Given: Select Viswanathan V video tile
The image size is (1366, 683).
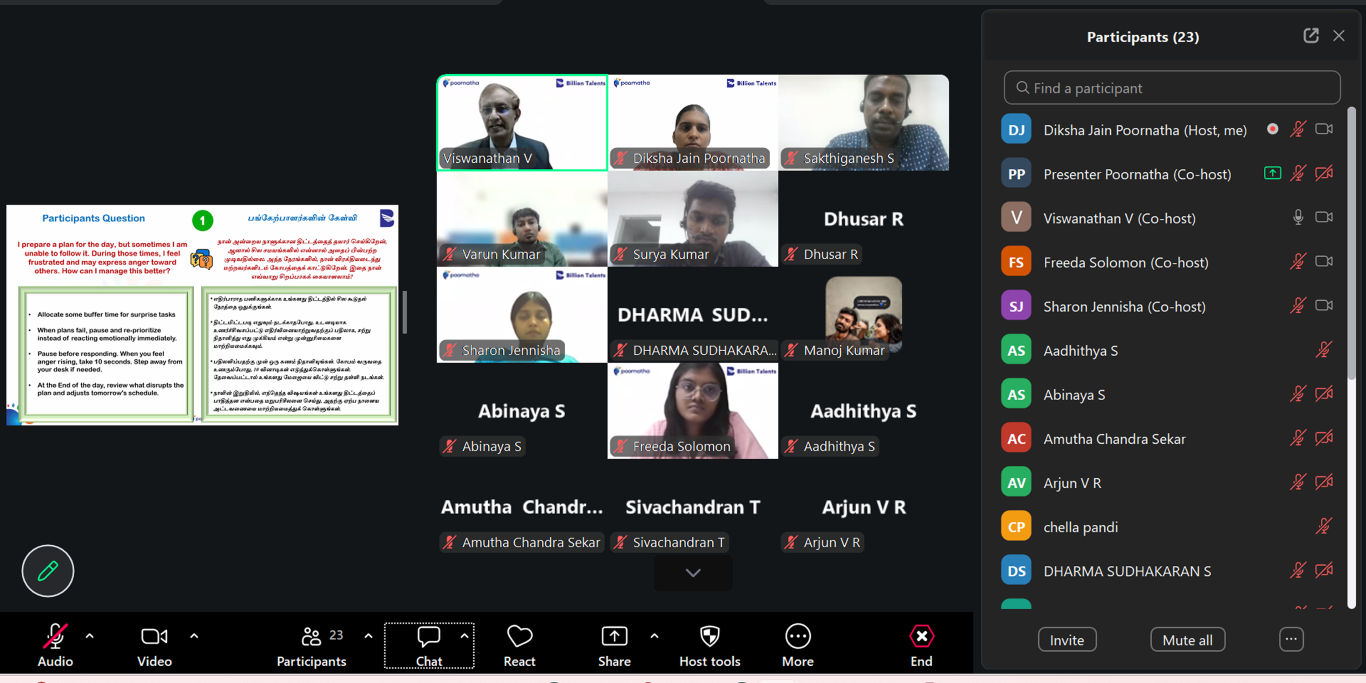Looking at the screenshot, I should [x=522, y=122].
